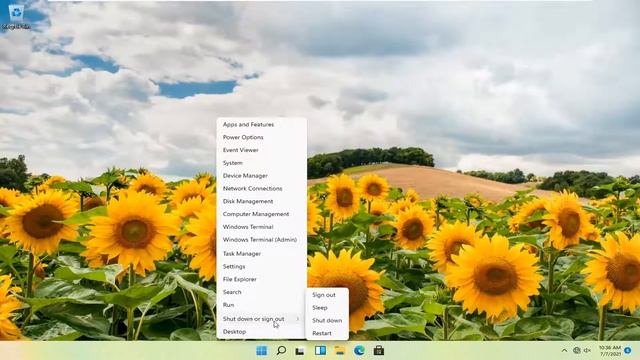Open Event Viewer
Screen dimensions: 640x360
coord(262,150)
